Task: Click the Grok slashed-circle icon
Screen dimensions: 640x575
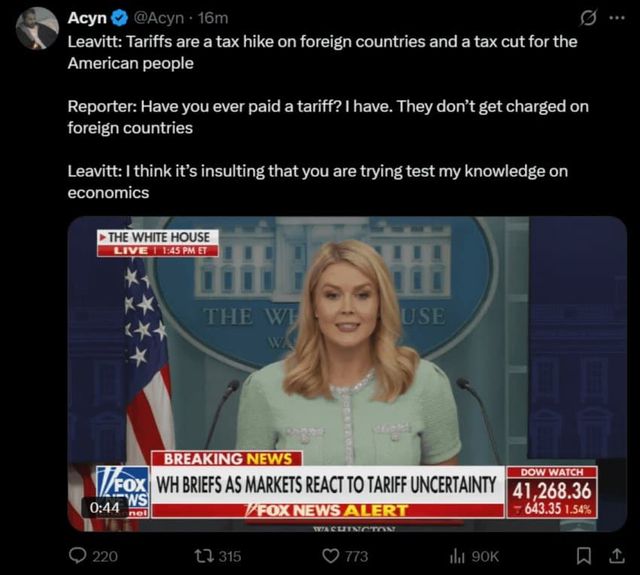Action: click(588, 18)
